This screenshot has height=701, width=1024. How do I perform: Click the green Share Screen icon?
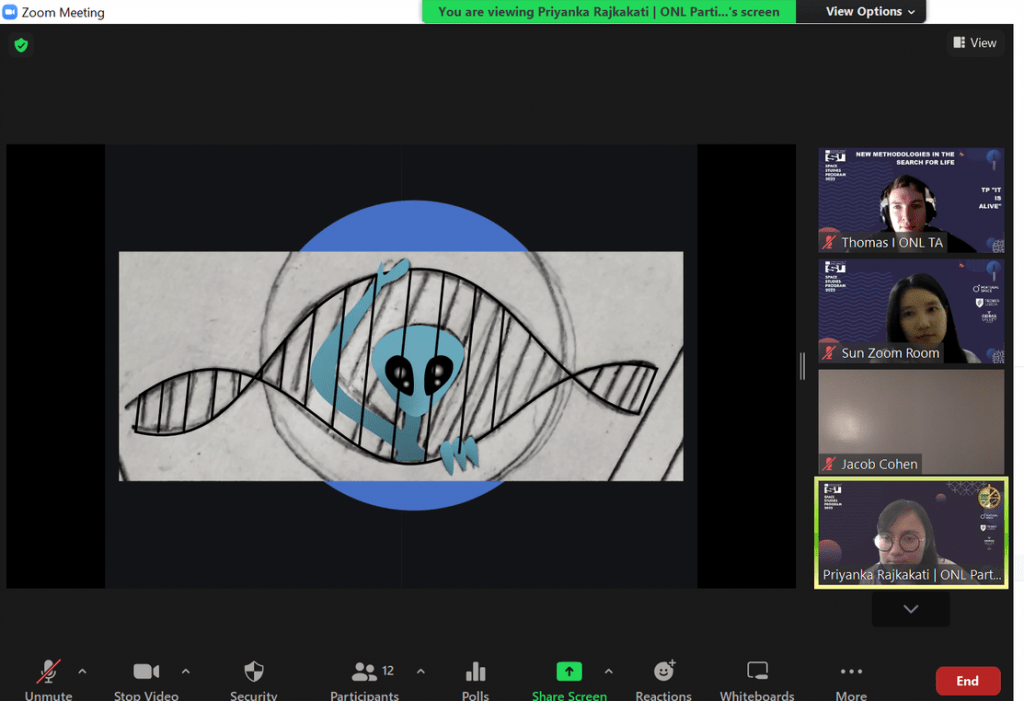(x=569, y=672)
